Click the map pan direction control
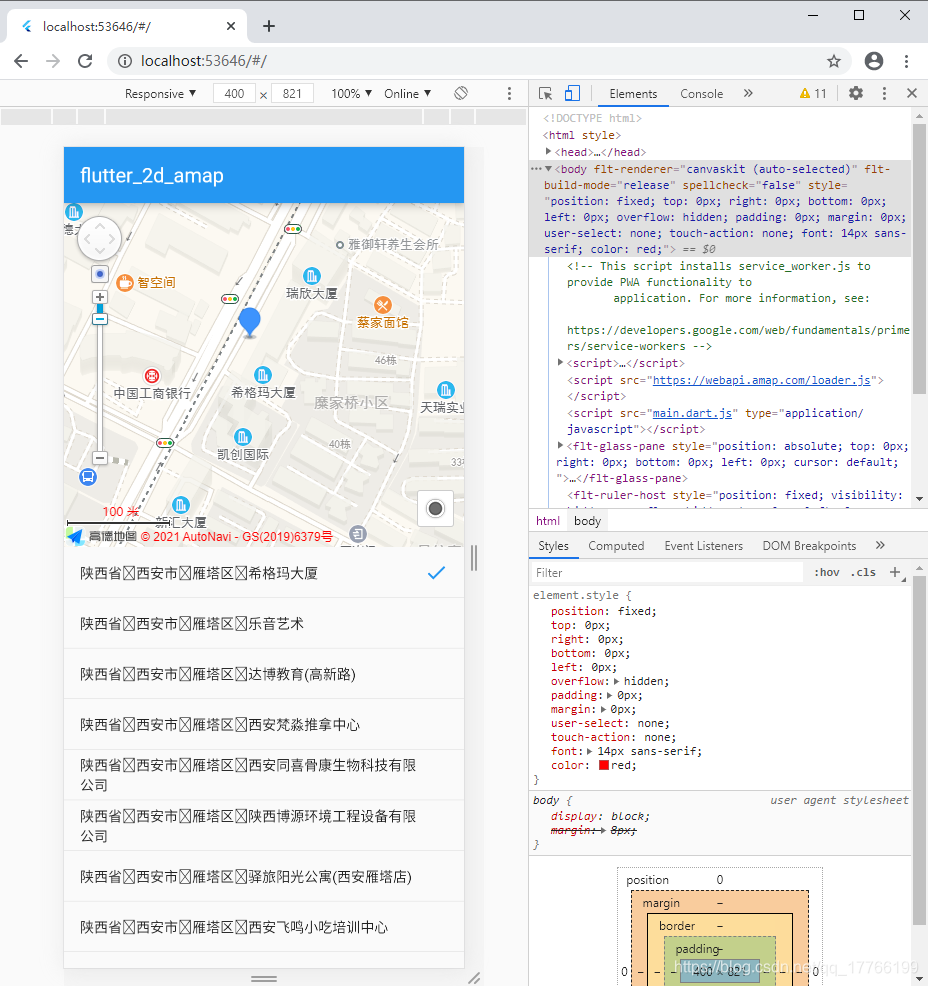928x986 pixels. (99, 238)
